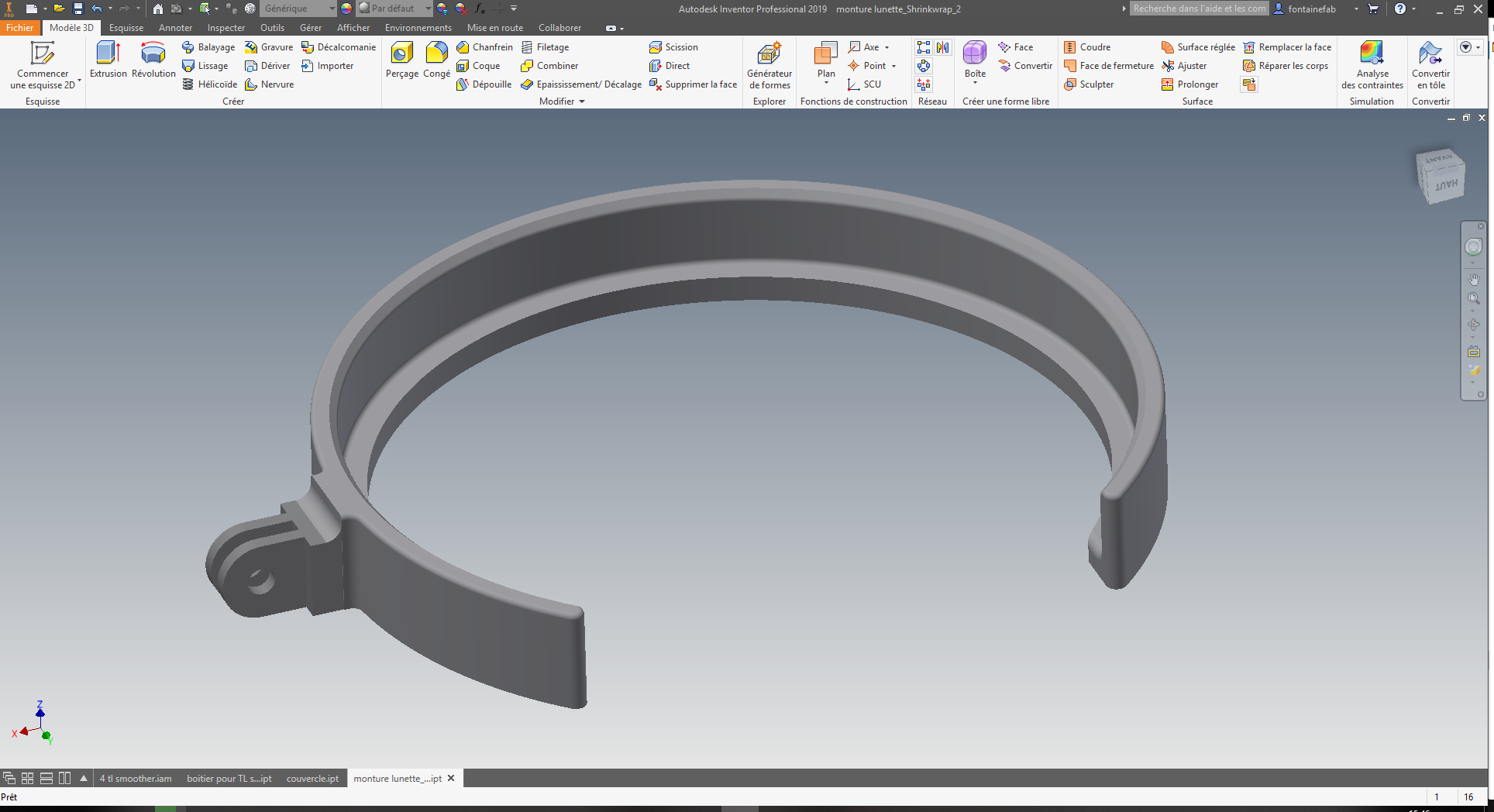Select the Sculpter surface tool
The height and width of the screenshot is (812, 1494).
pos(1089,84)
